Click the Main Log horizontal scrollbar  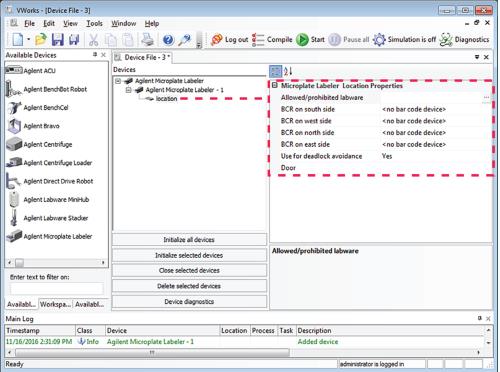(x=152, y=352)
